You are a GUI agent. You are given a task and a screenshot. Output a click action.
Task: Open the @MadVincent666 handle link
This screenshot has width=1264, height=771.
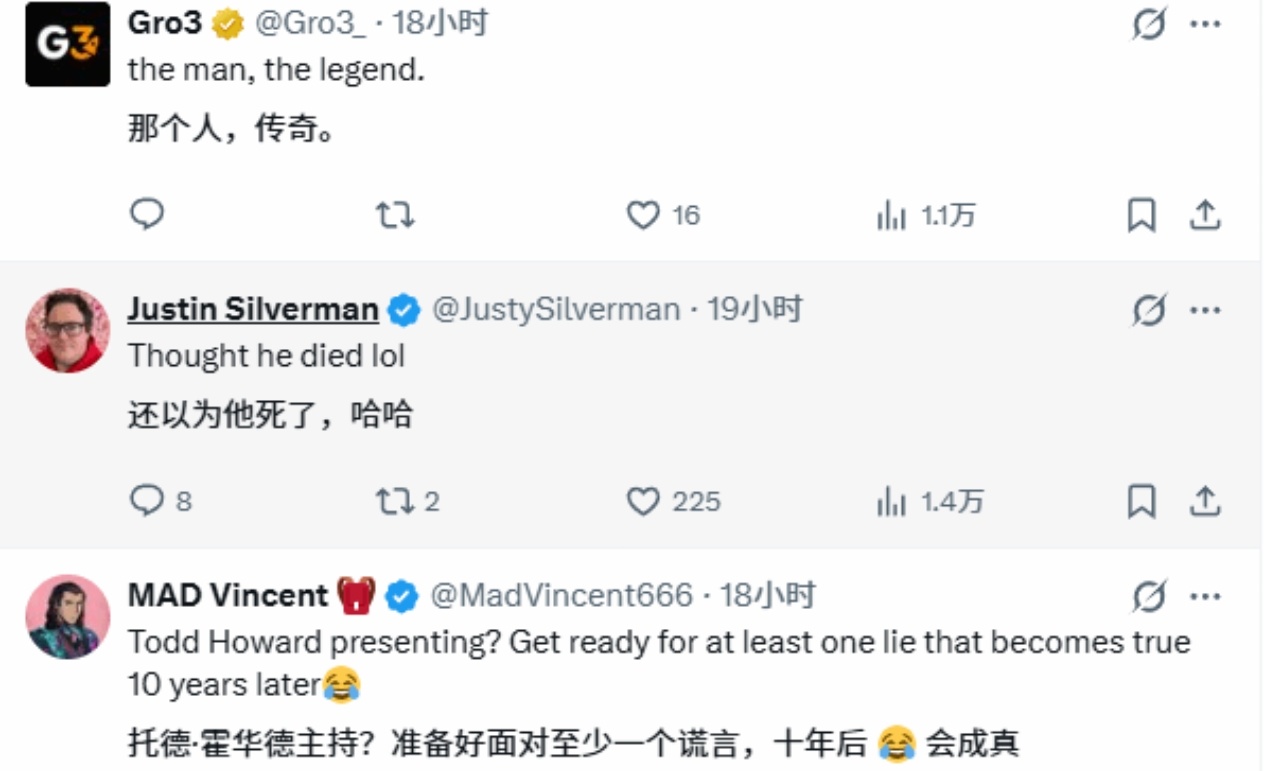(x=561, y=596)
